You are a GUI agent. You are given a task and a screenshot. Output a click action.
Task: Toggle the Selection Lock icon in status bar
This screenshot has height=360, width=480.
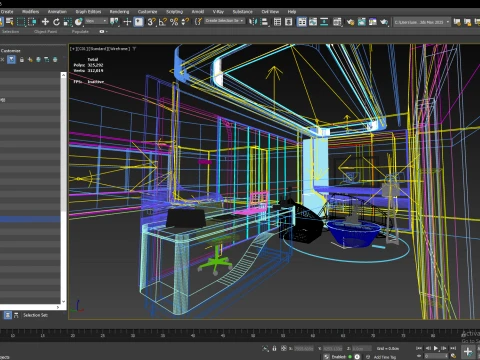click(274, 348)
